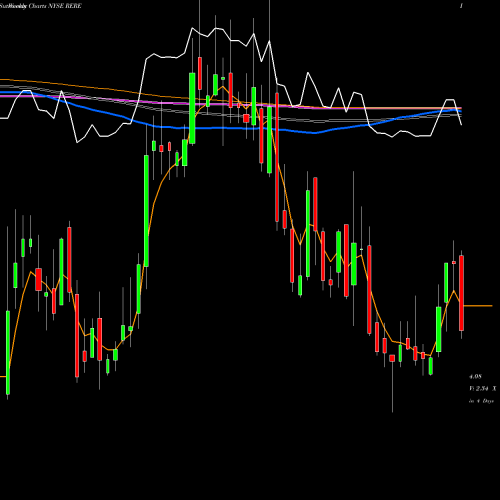Click the orange horizontal stub right of last candle

tap(478, 306)
